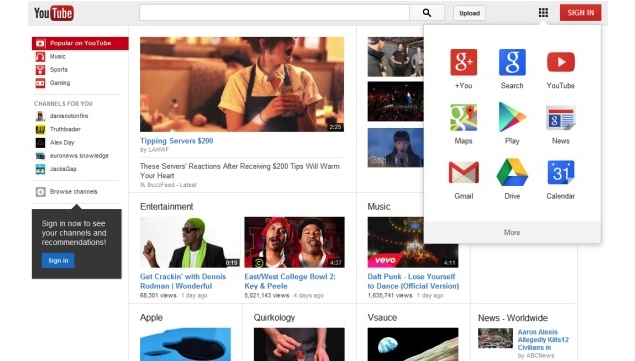
Task: Click the red SIGN IN button
Action: click(x=580, y=13)
